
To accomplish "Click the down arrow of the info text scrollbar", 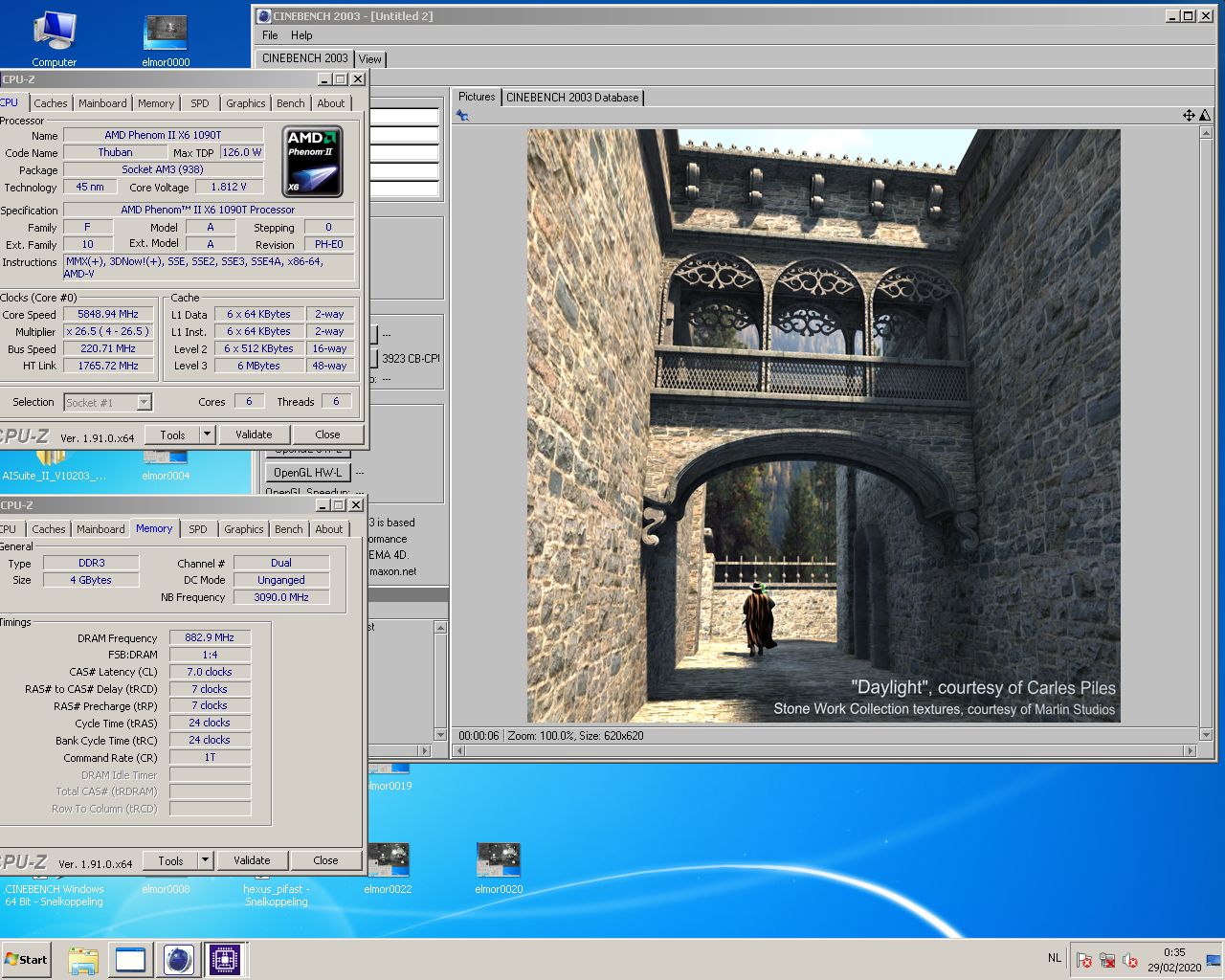I will tap(440, 735).
